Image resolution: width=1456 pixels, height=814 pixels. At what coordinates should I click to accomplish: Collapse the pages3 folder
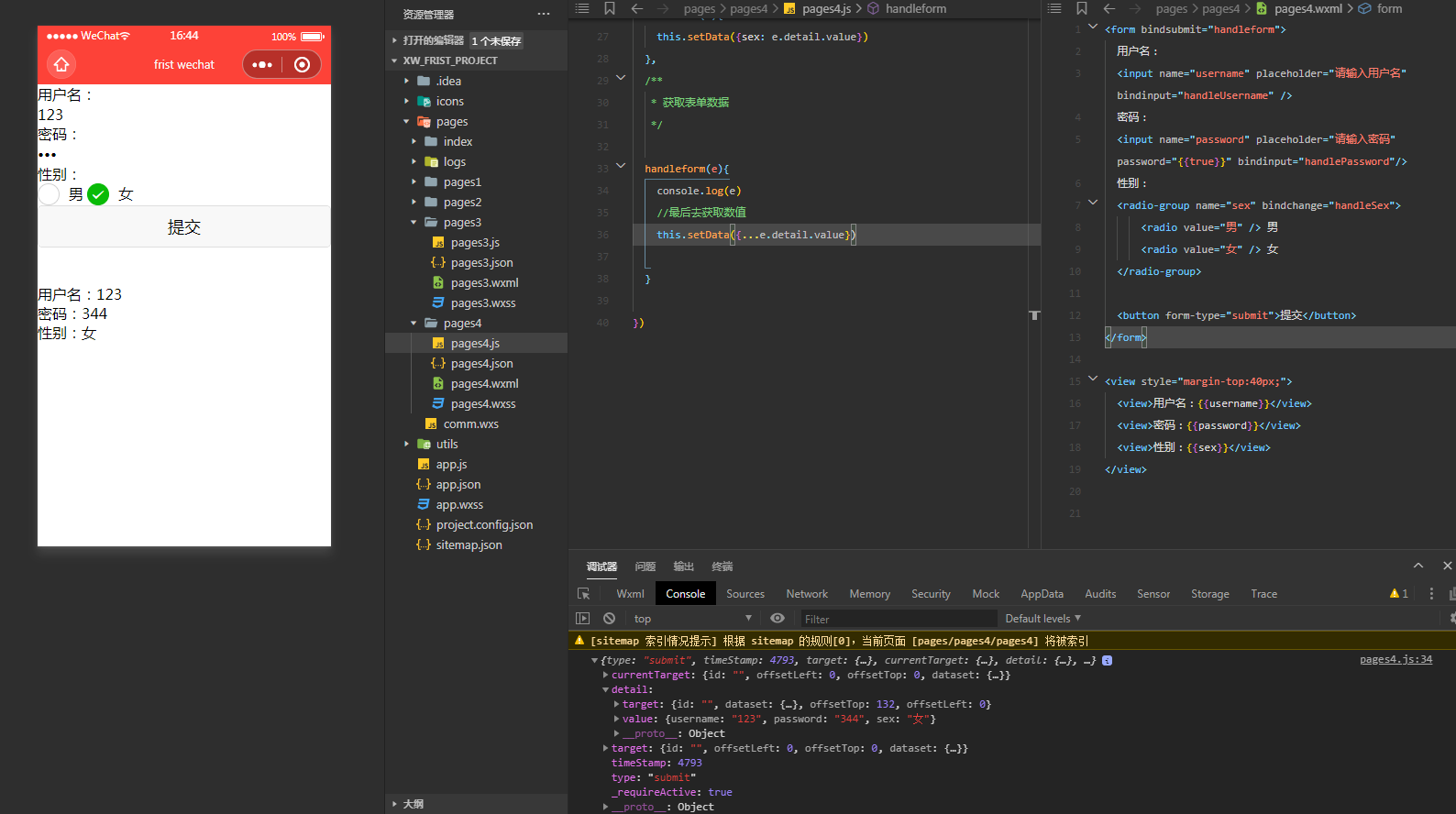[x=461, y=223]
